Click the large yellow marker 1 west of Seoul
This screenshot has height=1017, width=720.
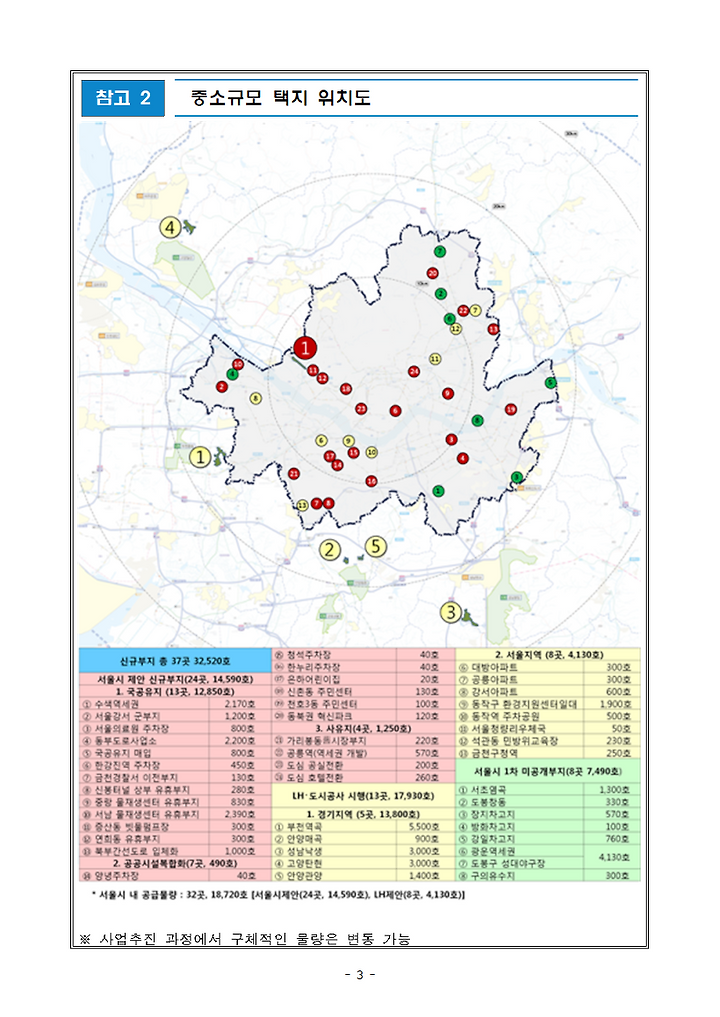click(200, 457)
